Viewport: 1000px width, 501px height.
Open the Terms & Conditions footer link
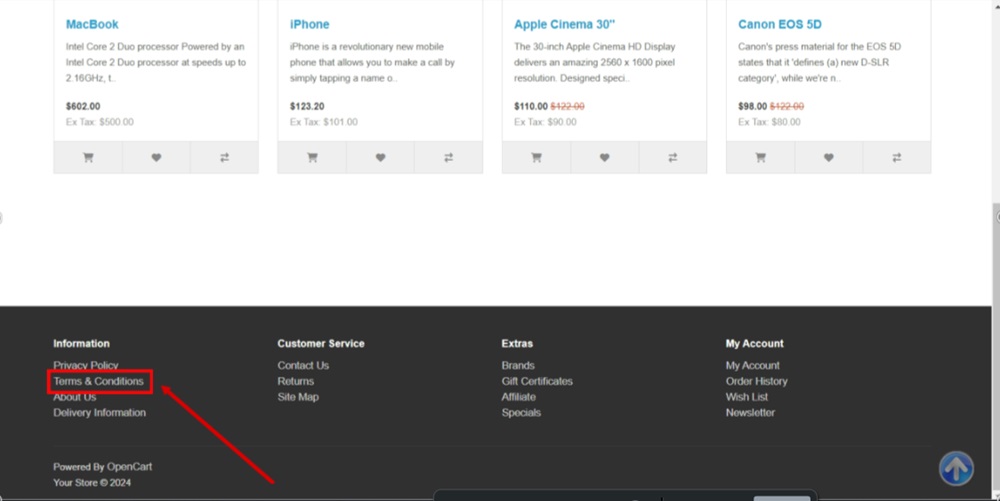[98, 381]
